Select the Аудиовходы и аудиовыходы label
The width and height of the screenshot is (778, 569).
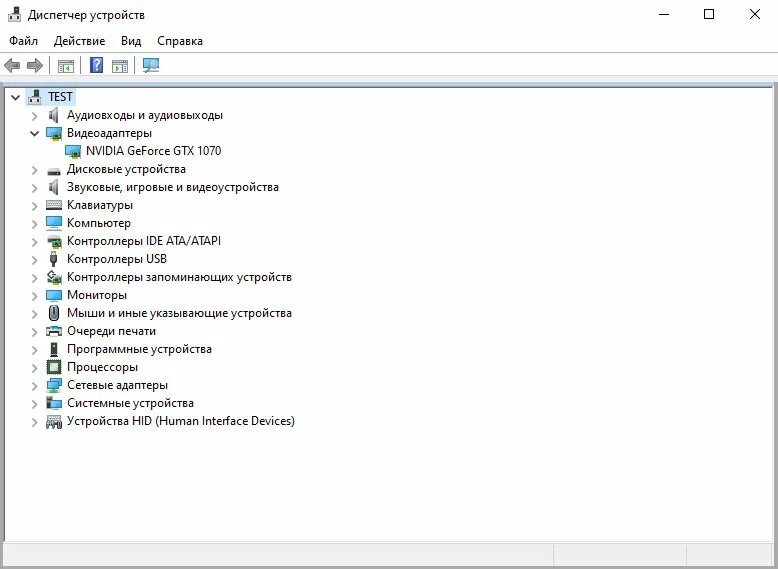click(145, 115)
